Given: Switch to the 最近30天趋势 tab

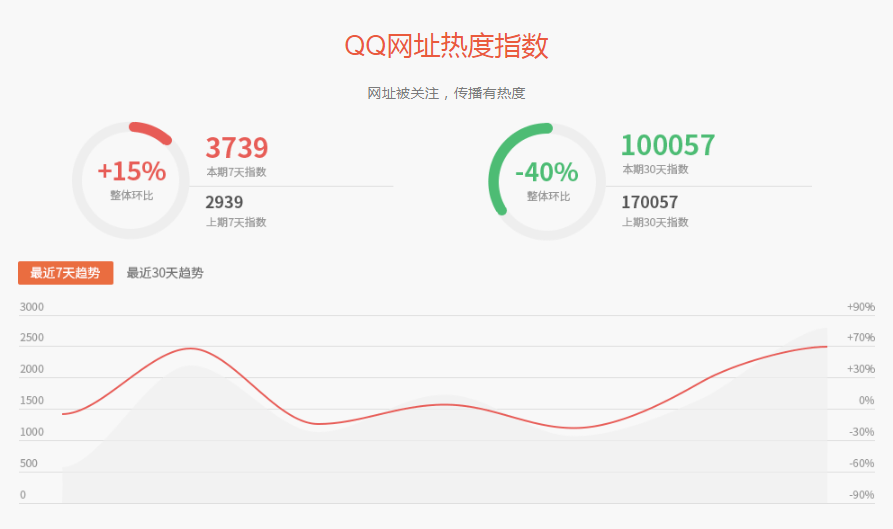Looking at the screenshot, I should coord(165,273).
